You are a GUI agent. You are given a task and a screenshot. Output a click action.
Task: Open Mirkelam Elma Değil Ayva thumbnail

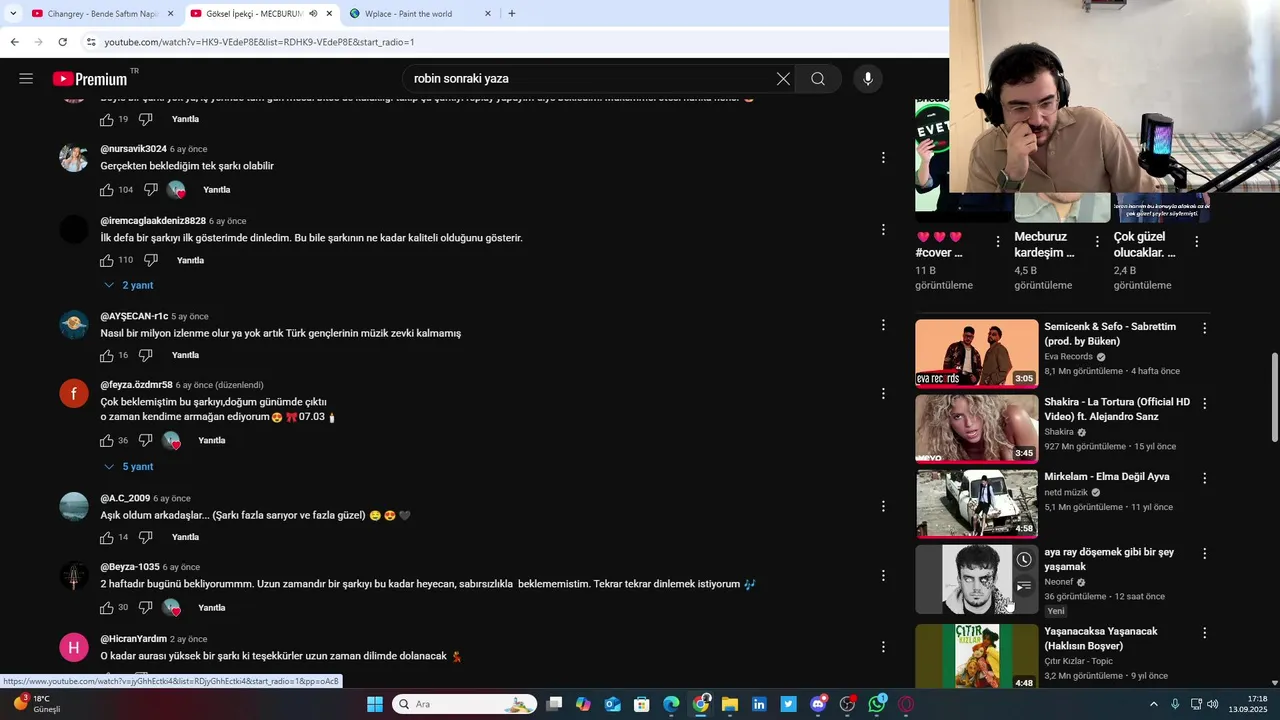(977, 503)
